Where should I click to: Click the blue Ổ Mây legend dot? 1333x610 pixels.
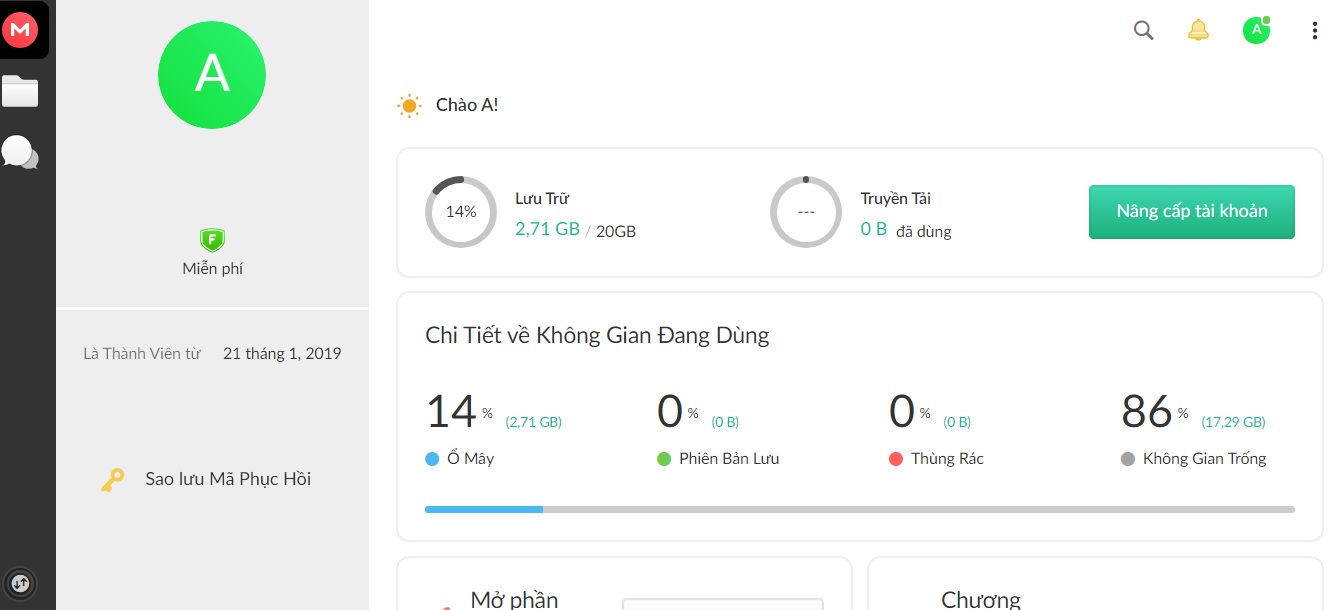pyautogui.click(x=432, y=459)
